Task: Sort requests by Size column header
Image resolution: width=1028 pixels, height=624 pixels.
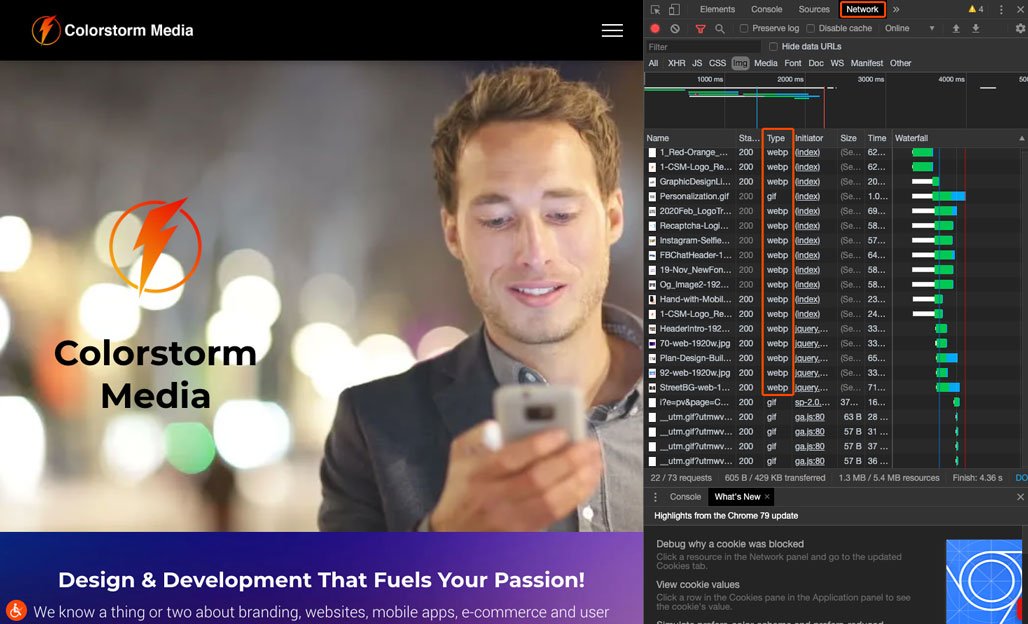Action: click(x=848, y=138)
